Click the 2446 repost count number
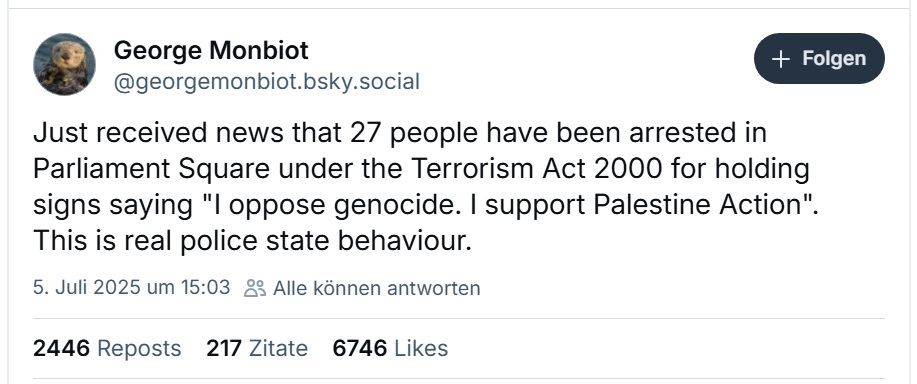This screenshot has width=917, height=384. [61, 348]
